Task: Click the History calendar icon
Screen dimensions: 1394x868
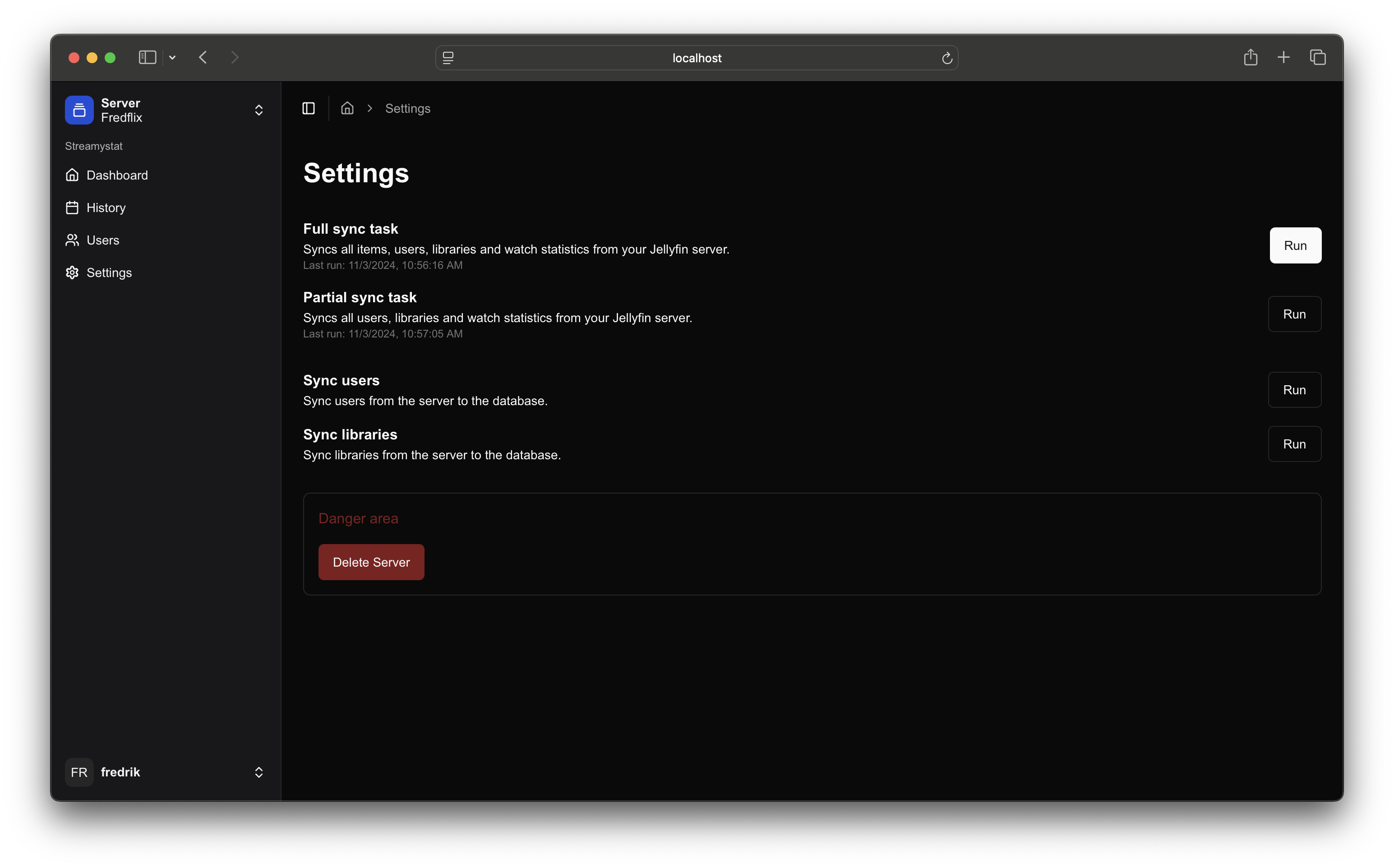Action: 72,207
